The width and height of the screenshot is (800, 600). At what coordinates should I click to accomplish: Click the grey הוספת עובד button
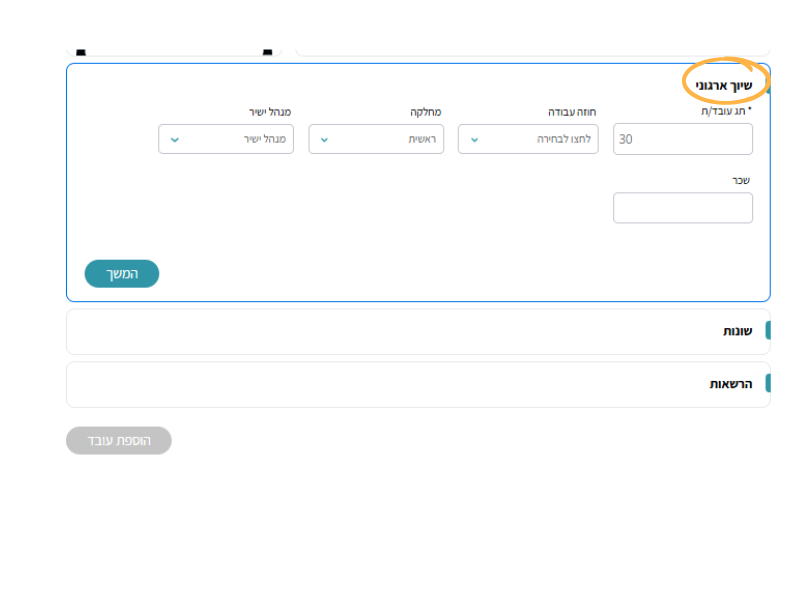tap(119, 441)
